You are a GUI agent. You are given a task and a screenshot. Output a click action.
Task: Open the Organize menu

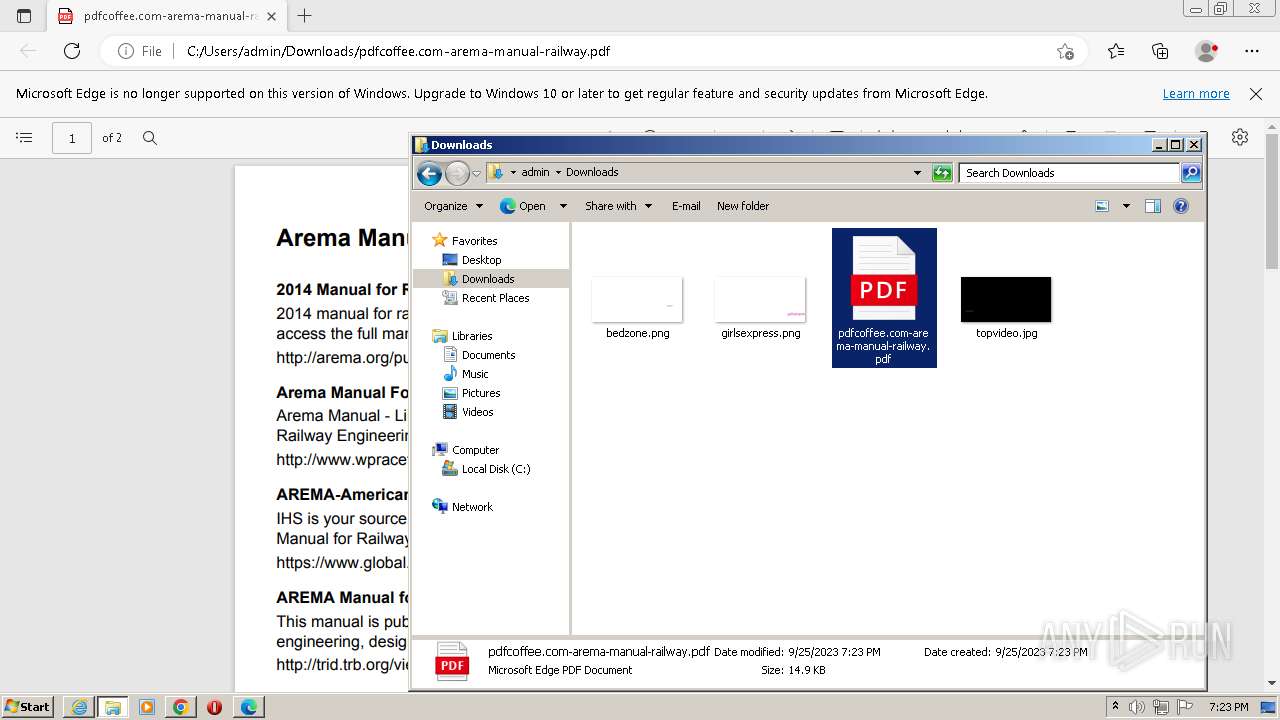point(453,206)
